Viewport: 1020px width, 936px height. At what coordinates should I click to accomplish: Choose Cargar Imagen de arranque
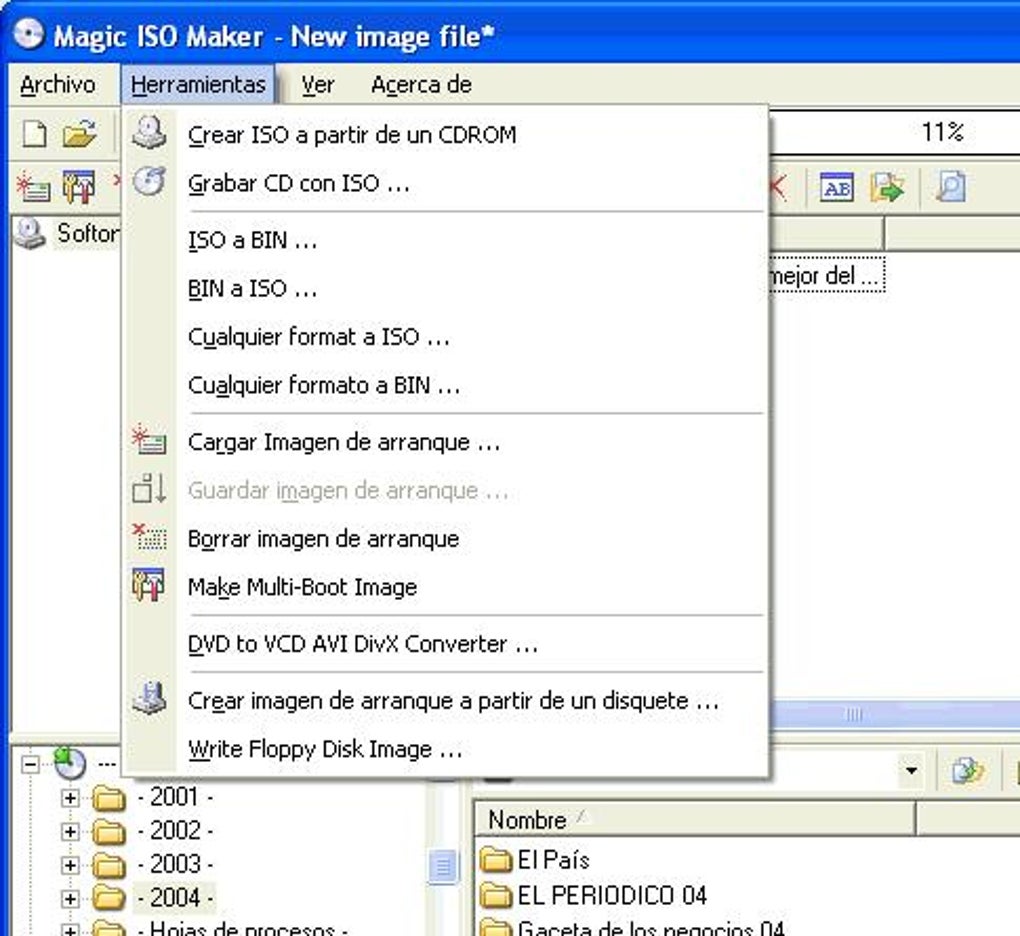446,442
